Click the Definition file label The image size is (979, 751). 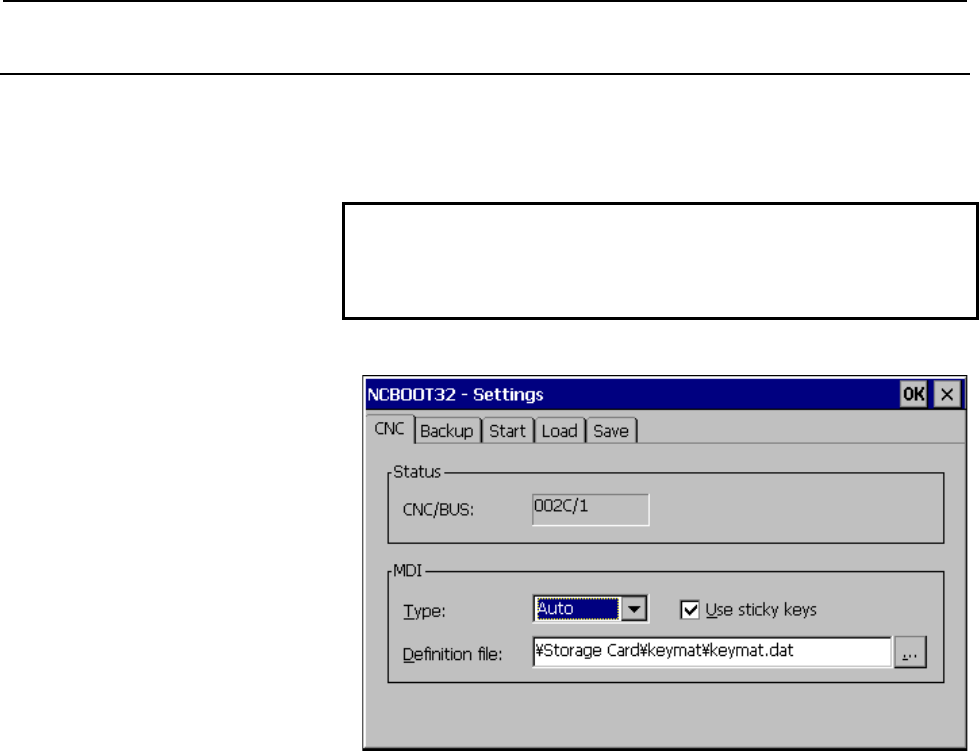[453, 654]
